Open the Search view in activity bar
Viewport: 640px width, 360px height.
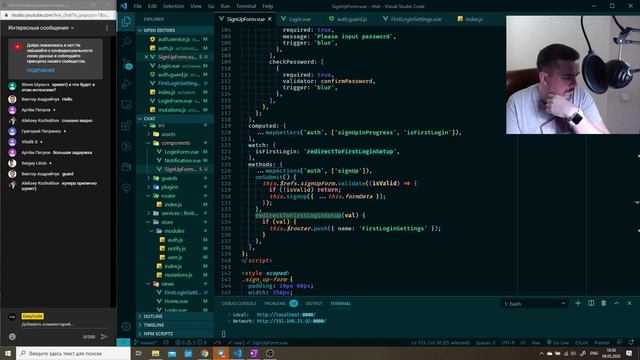pyautogui.click(x=127, y=42)
